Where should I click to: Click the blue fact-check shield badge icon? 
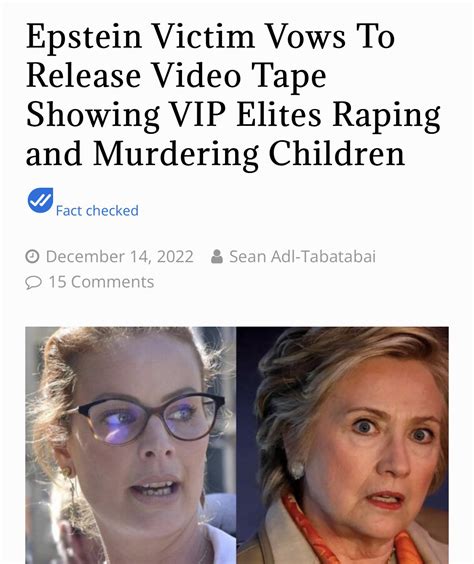coord(40,200)
